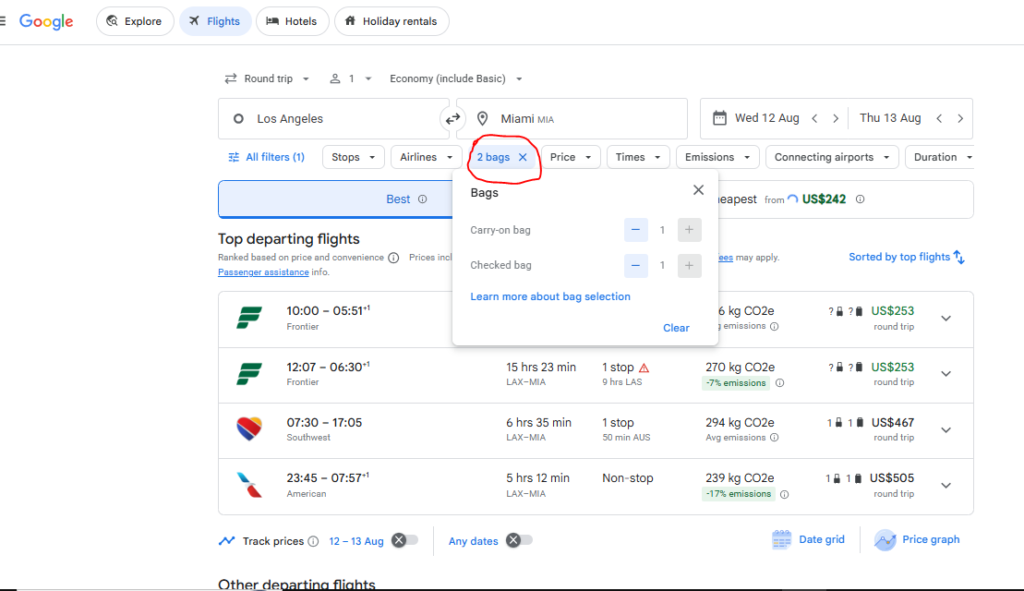Screen dimensions: 1024x591
Task: Open the passenger count dropdown
Action: click(351, 78)
